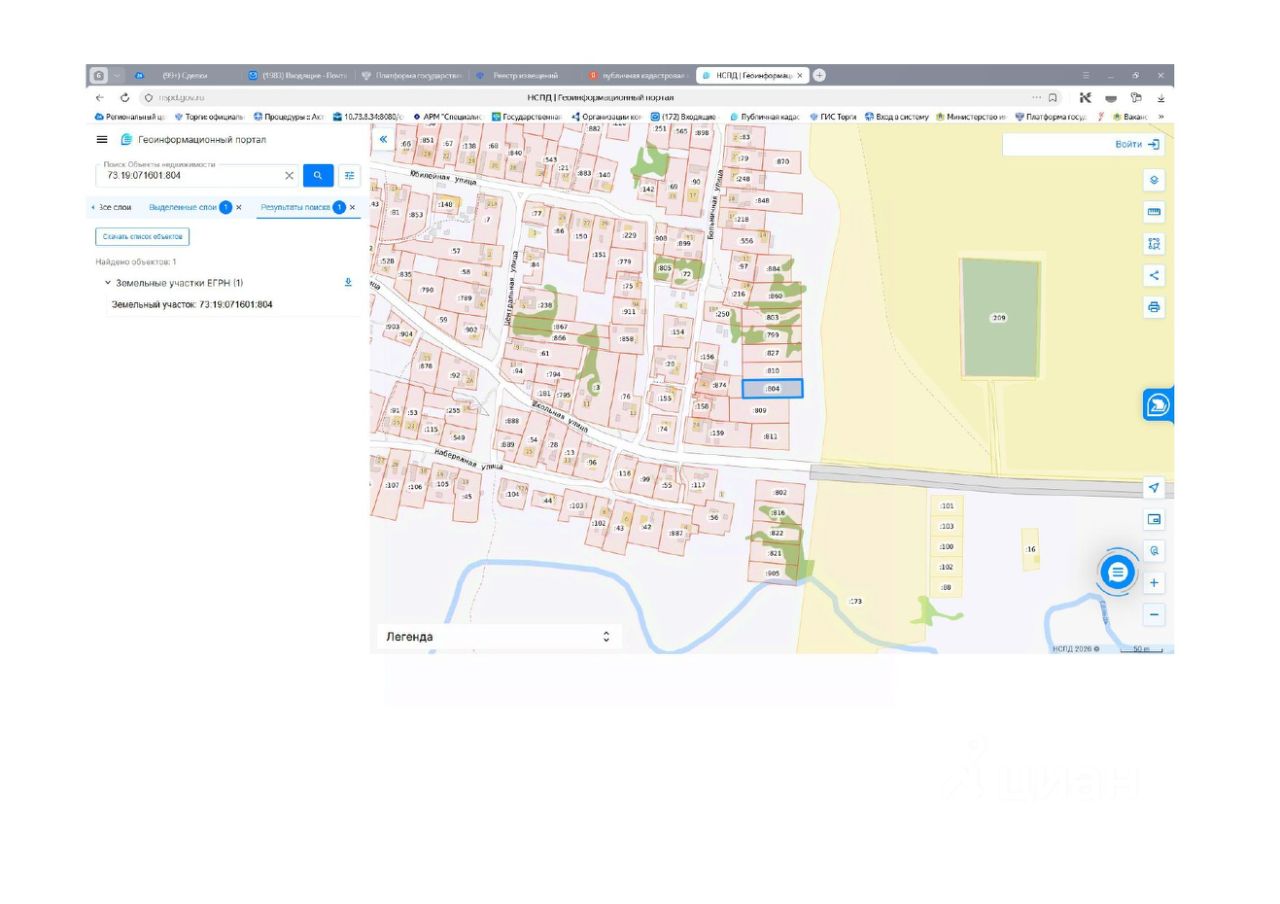Open the browser downloads icon
The width and height of the screenshot is (1280, 904).
pos(1161,98)
